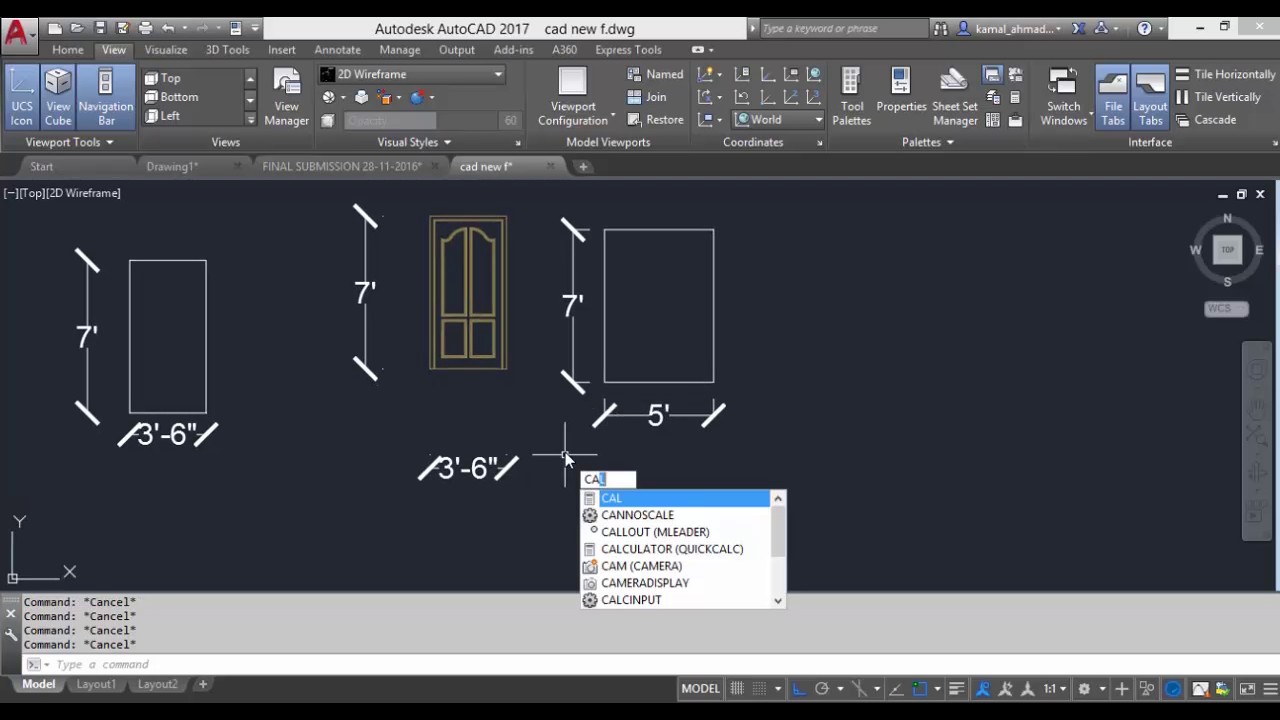Switch to the 3D Tools ribbon tab

click(x=227, y=50)
